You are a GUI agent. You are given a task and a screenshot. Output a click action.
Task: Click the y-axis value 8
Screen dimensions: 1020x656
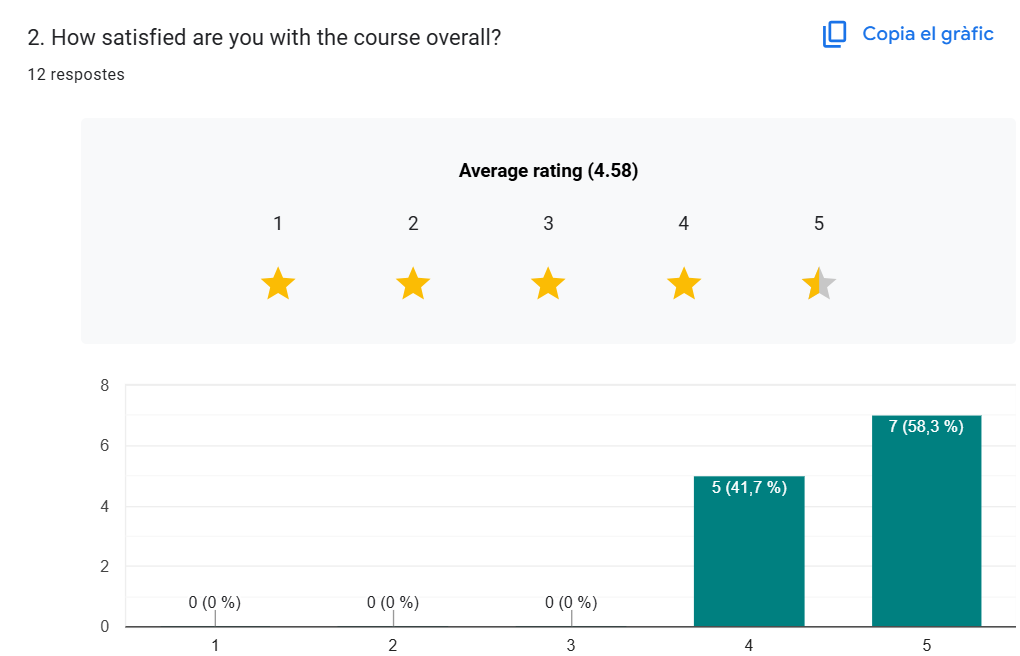pyautogui.click(x=104, y=386)
